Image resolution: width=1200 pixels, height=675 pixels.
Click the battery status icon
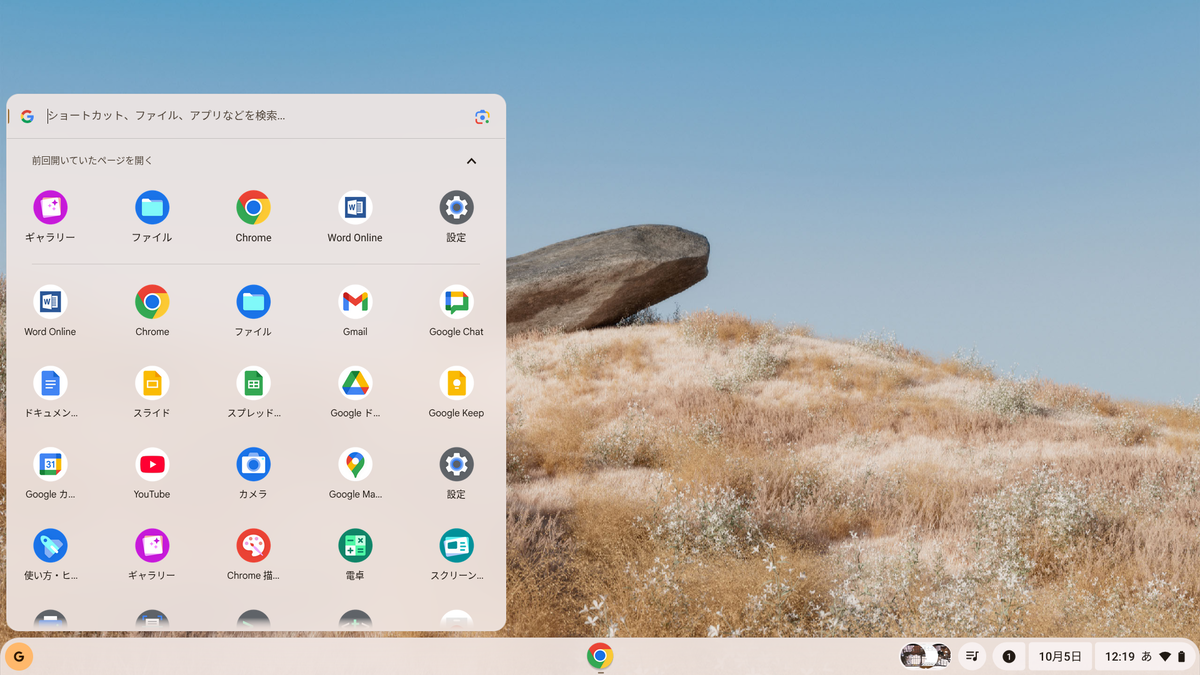1181,657
